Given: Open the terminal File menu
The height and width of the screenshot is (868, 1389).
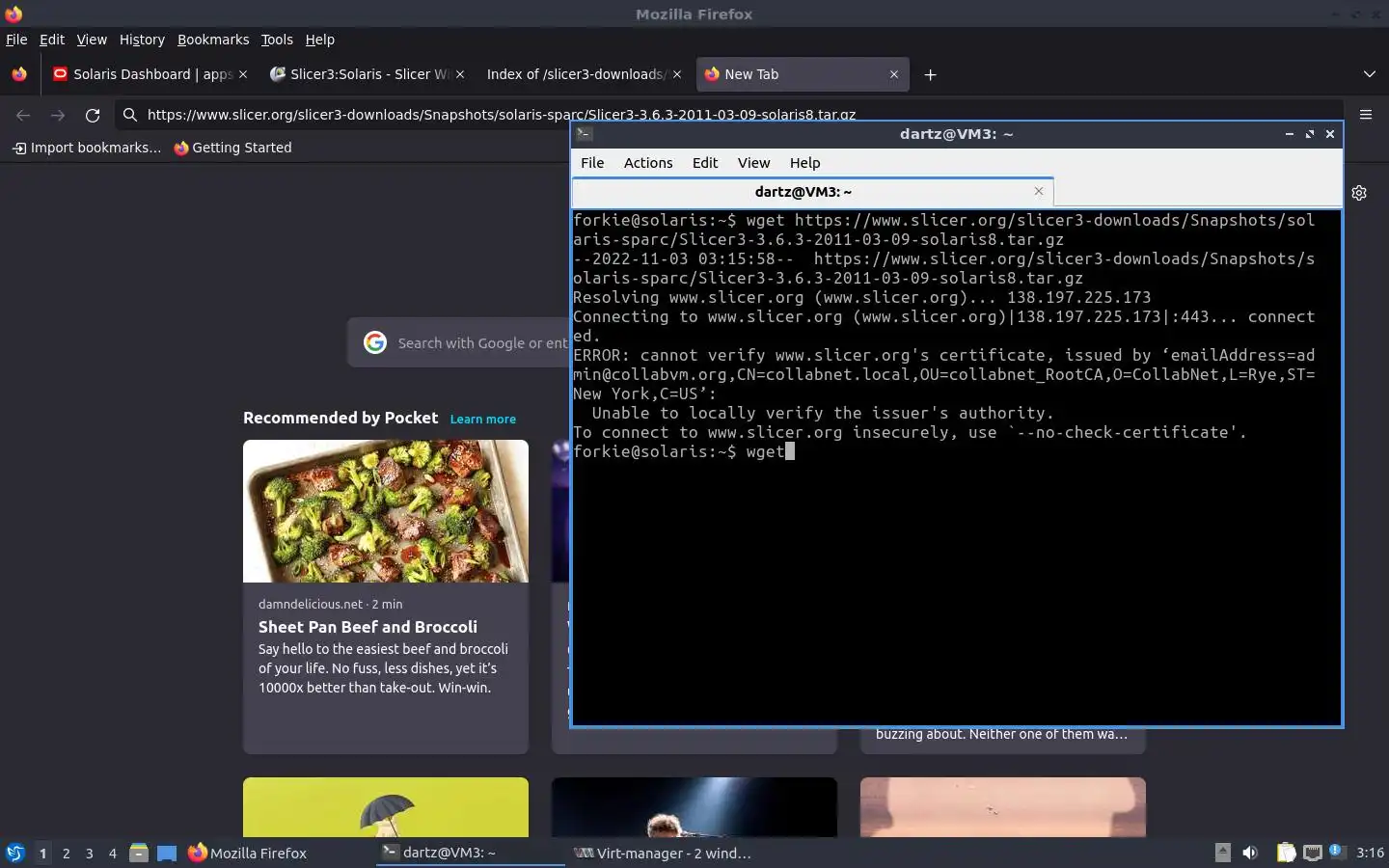Looking at the screenshot, I should click(x=592, y=163).
